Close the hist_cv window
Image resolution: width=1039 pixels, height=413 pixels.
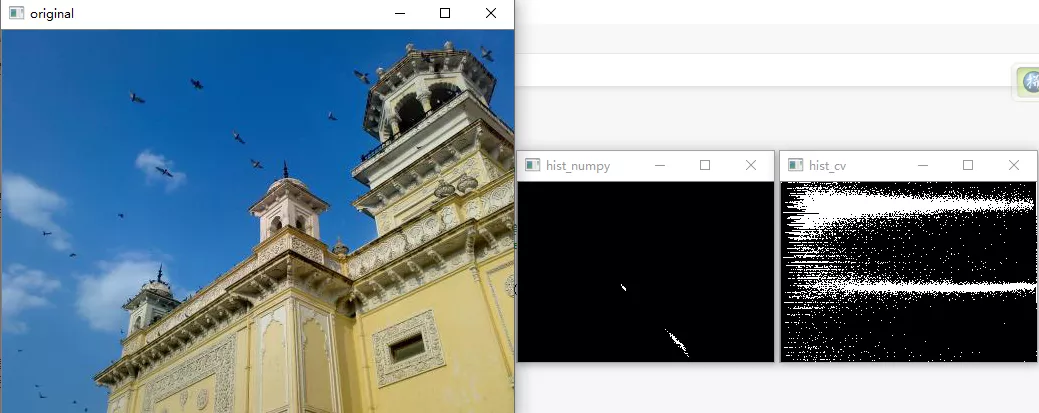(1014, 165)
